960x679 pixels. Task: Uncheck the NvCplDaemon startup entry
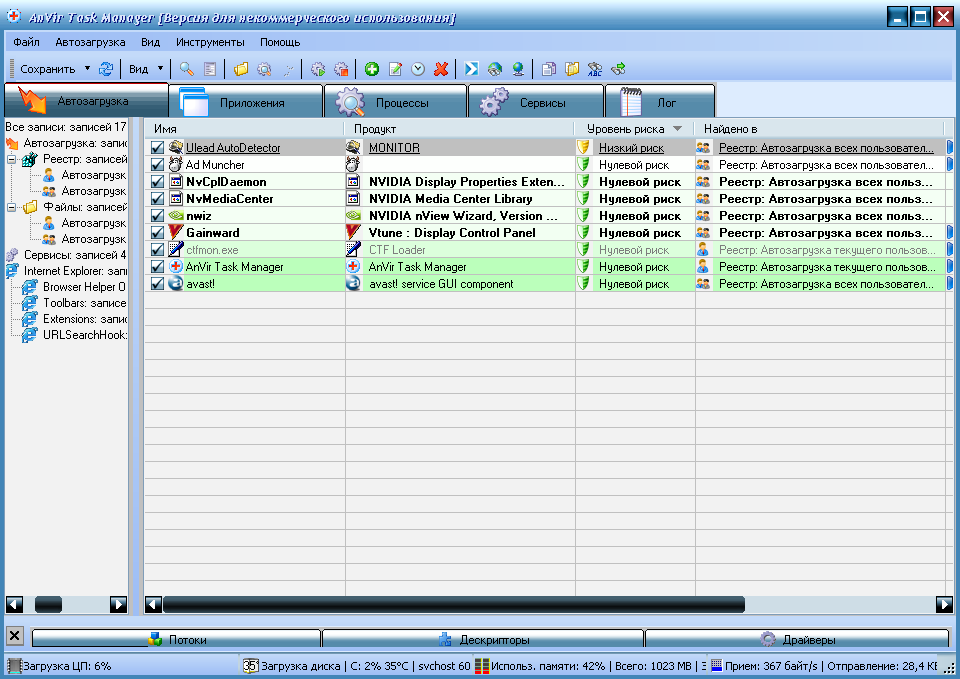pyautogui.click(x=157, y=182)
